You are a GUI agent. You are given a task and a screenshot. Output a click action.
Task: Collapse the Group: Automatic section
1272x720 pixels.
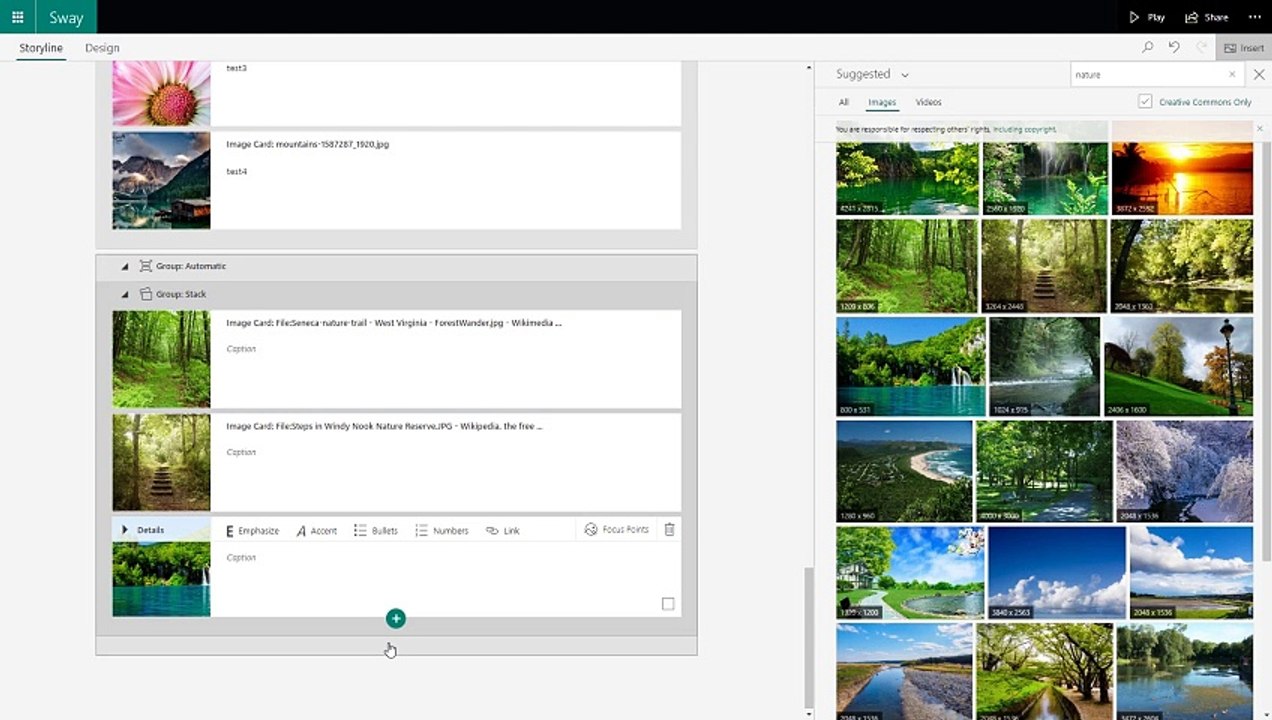coord(125,266)
